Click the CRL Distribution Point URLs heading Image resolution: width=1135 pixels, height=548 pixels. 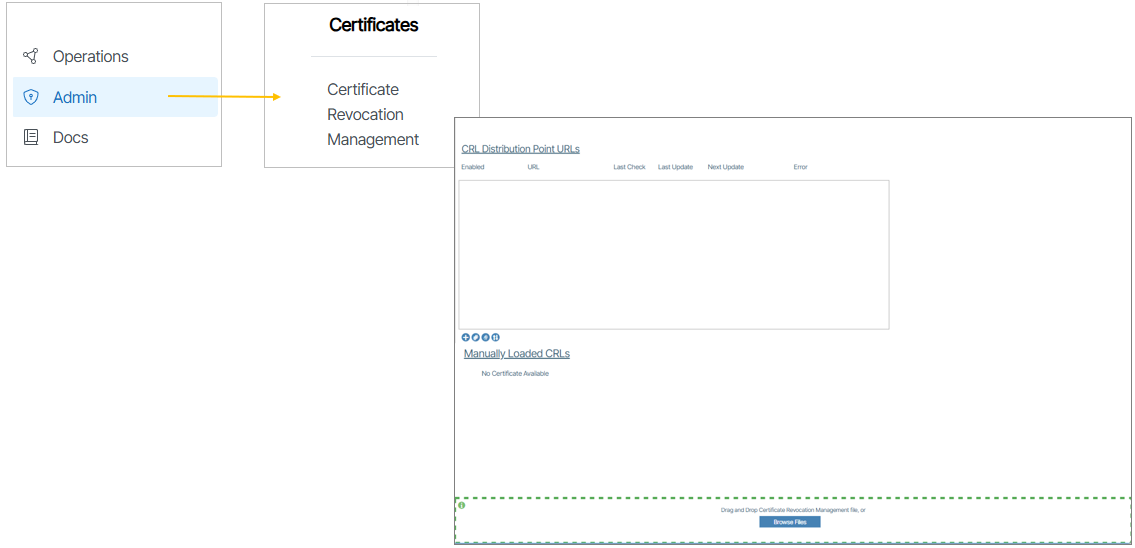pyautogui.click(x=520, y=149)
